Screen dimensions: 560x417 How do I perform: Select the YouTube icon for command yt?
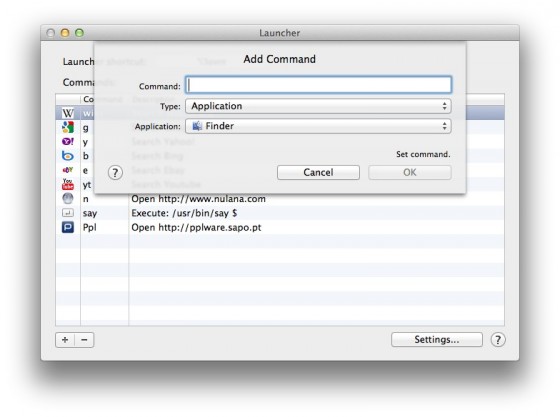tap(68, 184)
